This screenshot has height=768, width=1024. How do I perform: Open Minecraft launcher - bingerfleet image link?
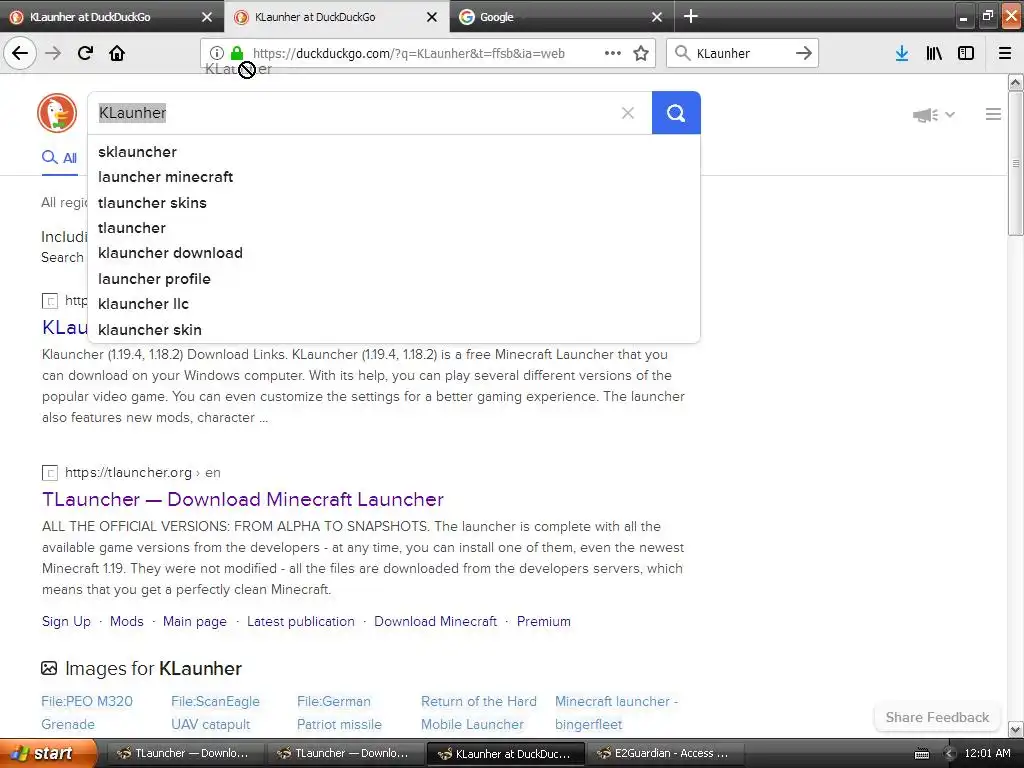[x=616, y=712]
